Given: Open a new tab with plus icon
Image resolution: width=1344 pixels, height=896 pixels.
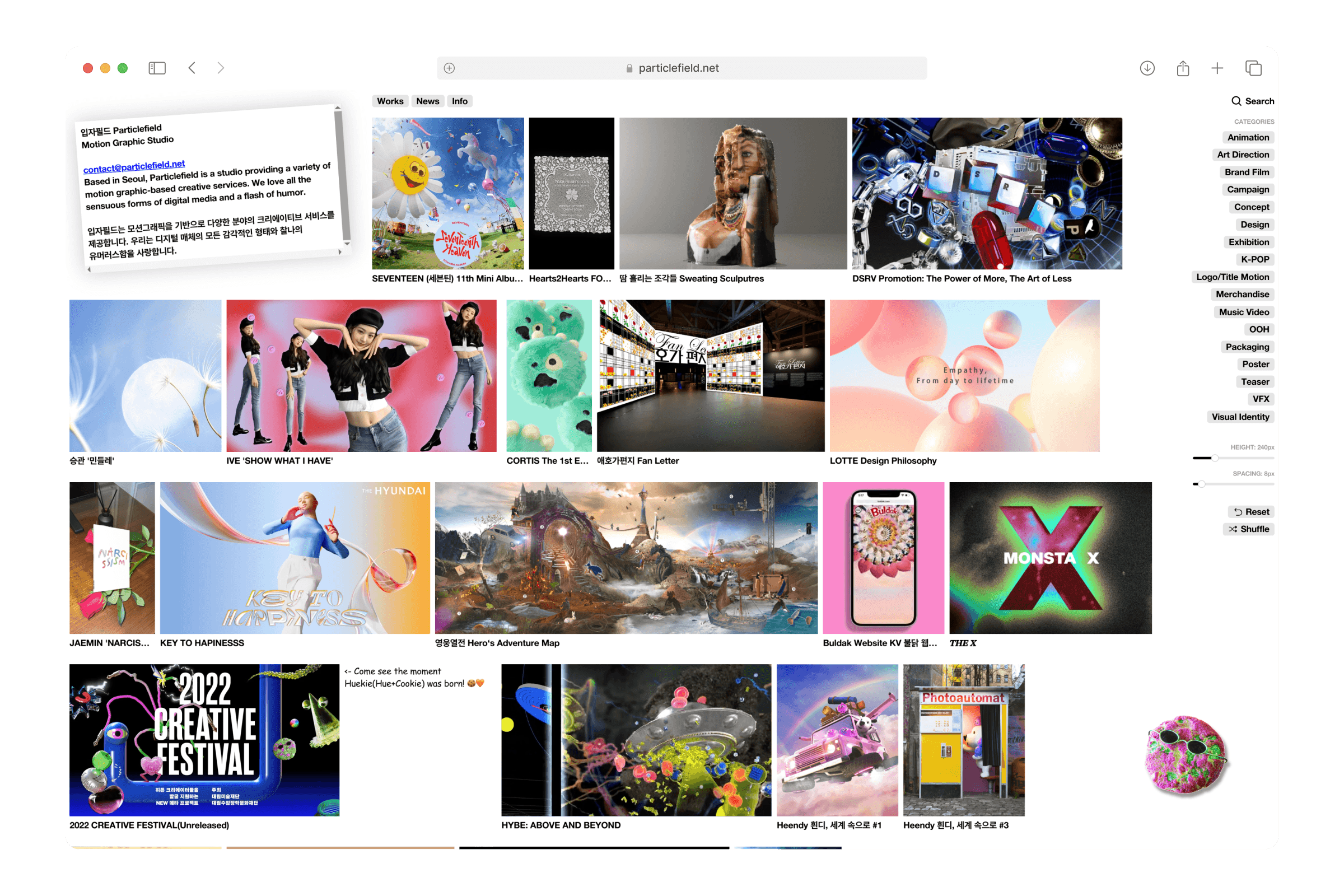Looking at the screenshot, I should click(1217, 68).
